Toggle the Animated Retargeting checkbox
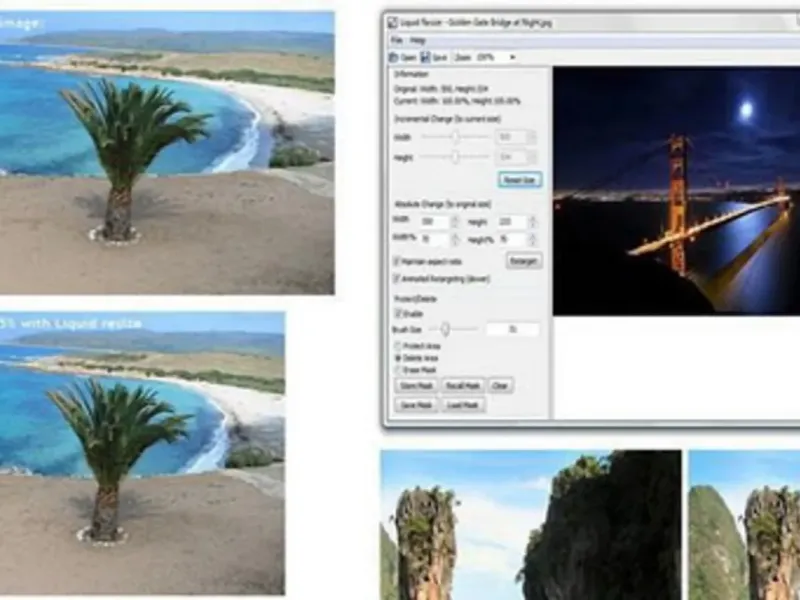The height and width of the screenshot is (600, 800). (x=397, y=279)
